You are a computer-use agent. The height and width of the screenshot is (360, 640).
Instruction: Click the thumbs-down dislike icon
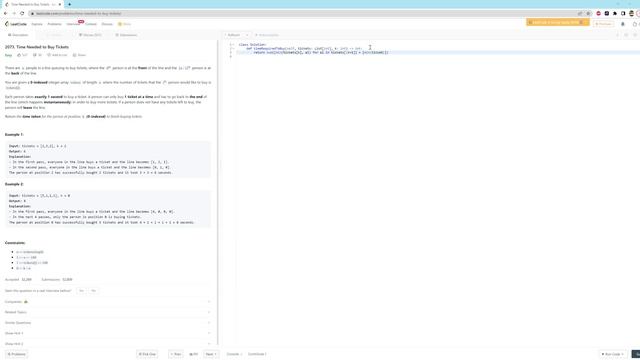point(35,55)
